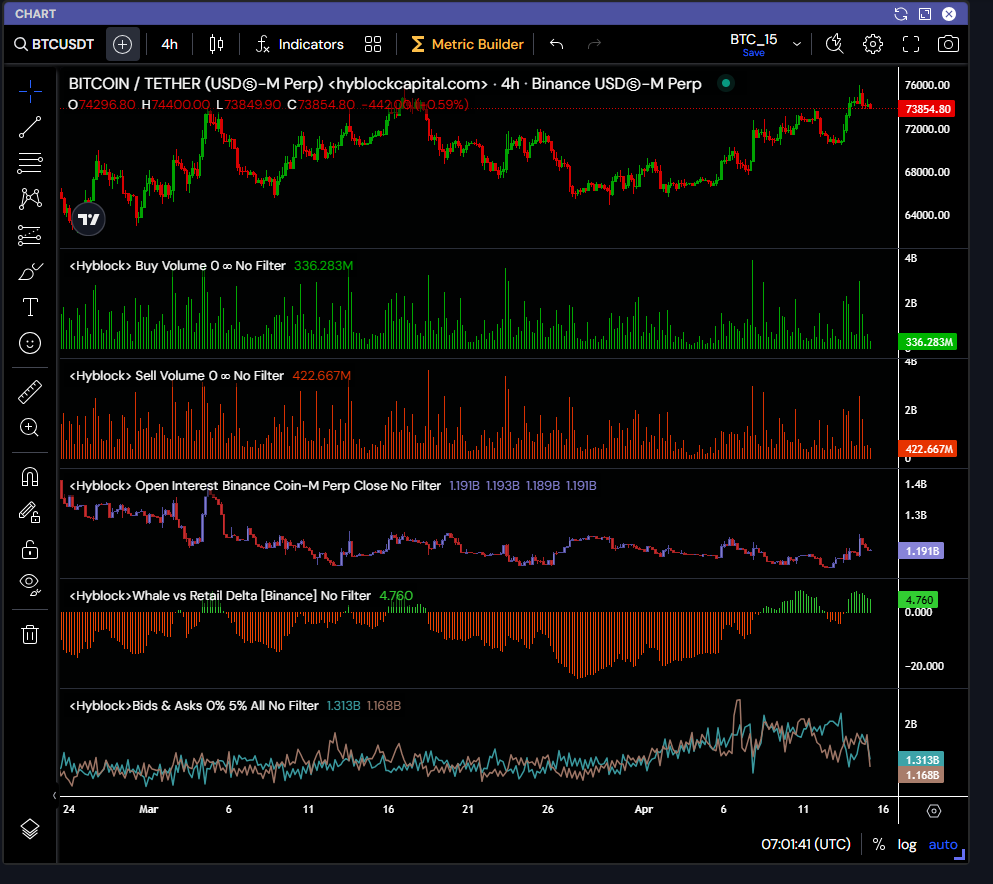This screenshot has height=884, width=993.
Task: Click the 336.283M buy volume axis tag
Action: click(x=928, y=342)
